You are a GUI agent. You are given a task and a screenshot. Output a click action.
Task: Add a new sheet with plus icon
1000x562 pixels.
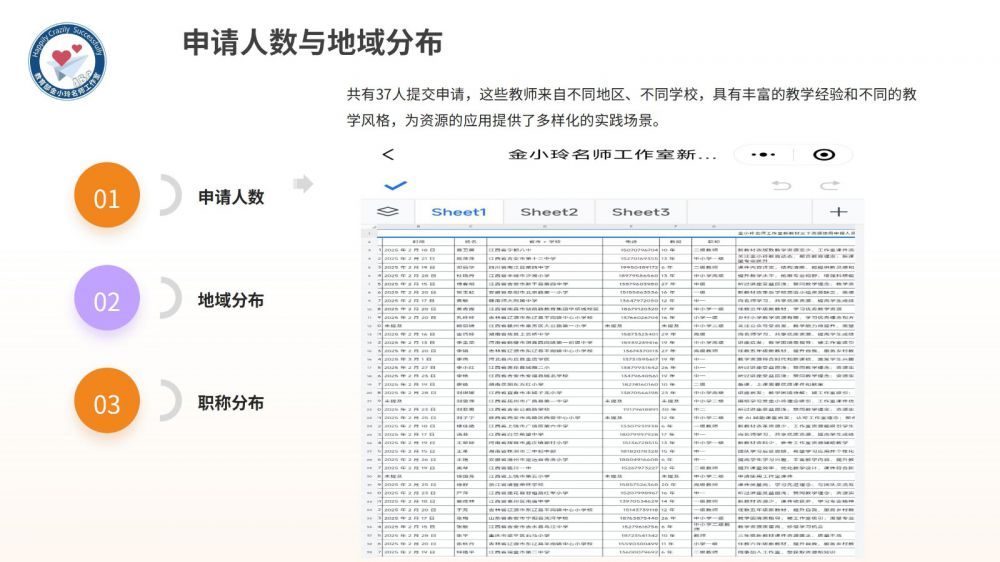pos(838,212)
